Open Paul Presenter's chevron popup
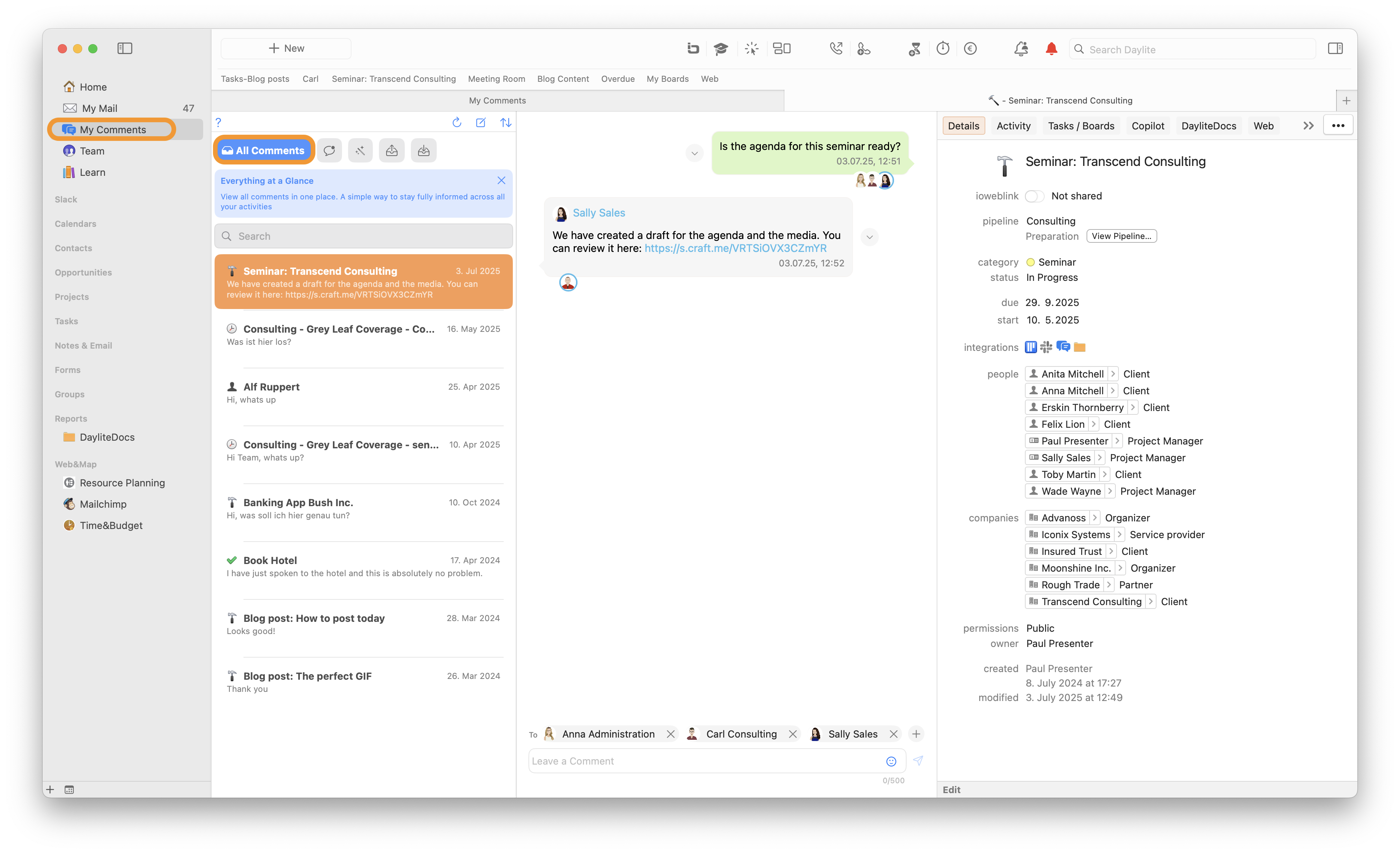Screen dimensions: 1400x854 pyautogui.click(x=1117, y=441)
